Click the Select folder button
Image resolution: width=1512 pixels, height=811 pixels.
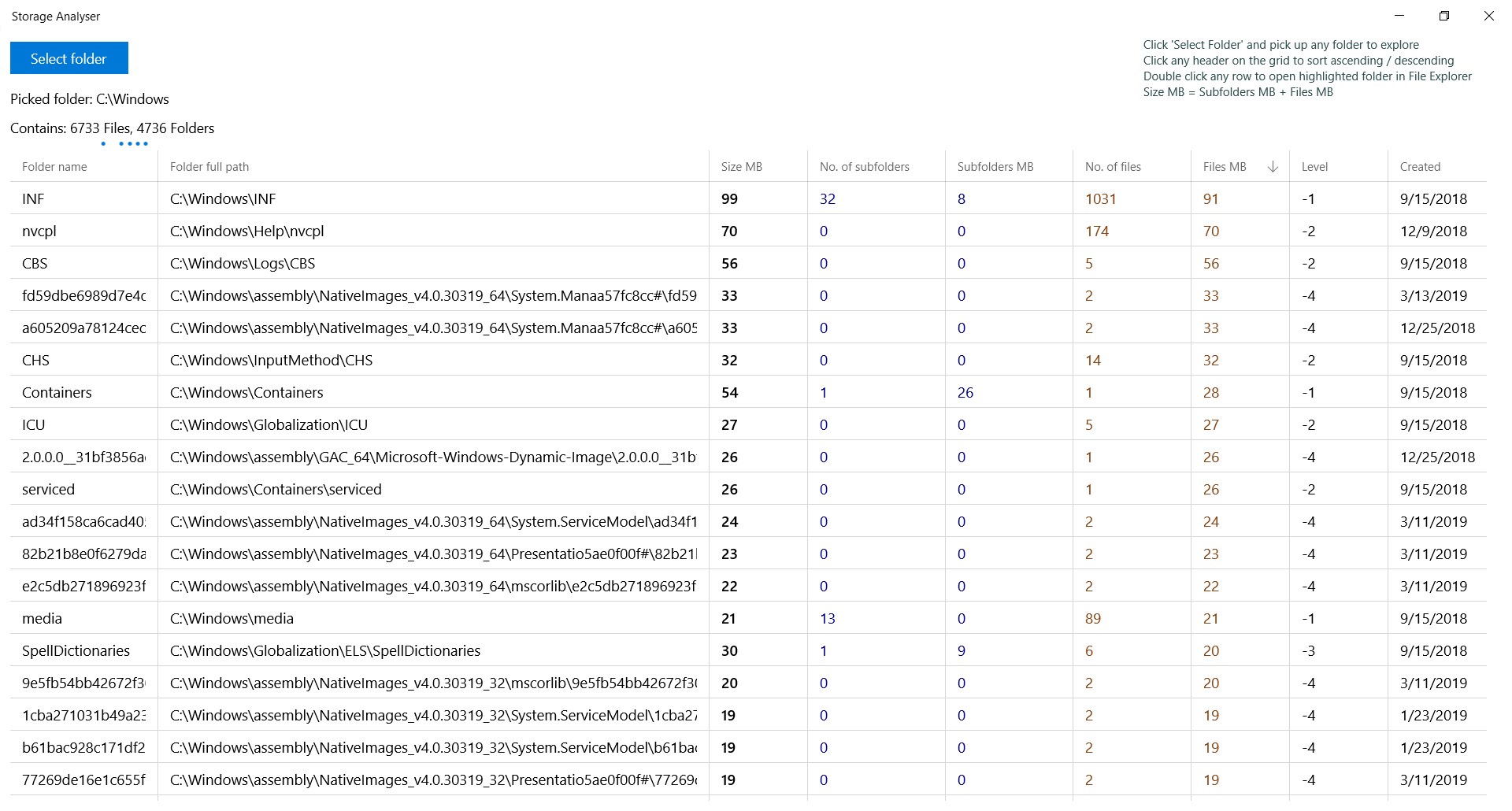[69, 58]
